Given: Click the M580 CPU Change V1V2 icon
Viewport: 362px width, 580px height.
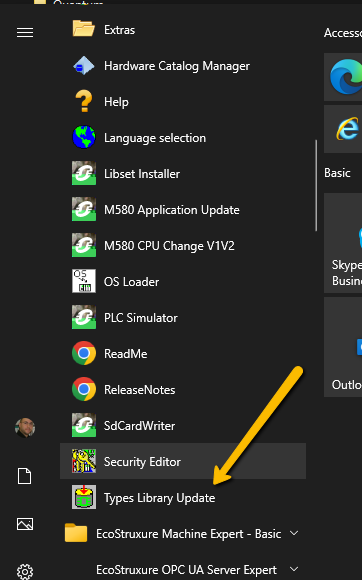Looking at the screenshot, I should (x=84, y=245).
